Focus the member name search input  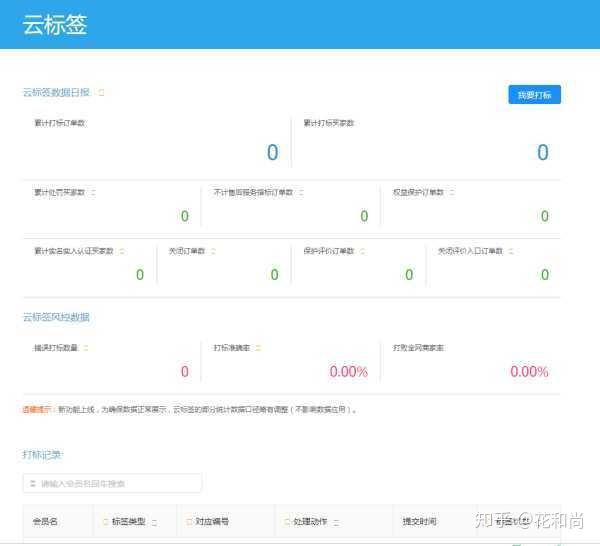pyautogui.click(x=112, y=484)
